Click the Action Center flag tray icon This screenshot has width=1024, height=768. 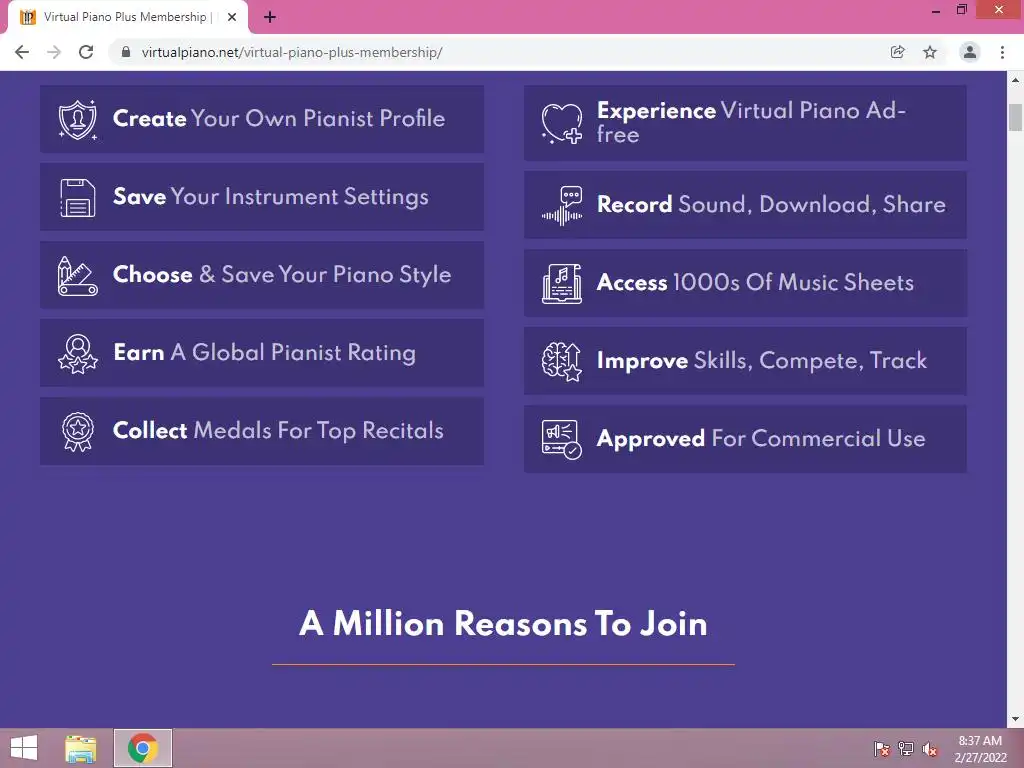882,749
